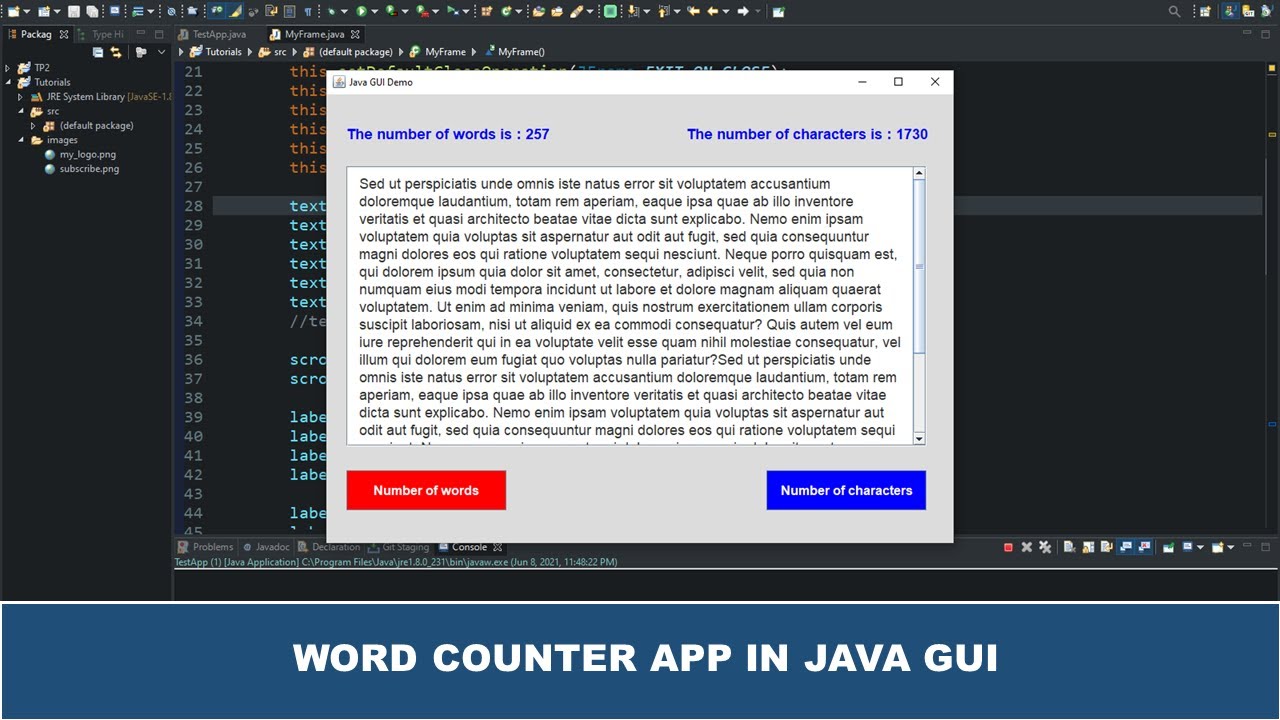Click inside the Lorem ipsum text area
Image resolution: width=1280 pixels, height=720 pixels.
pyautogui.click(x=630, y=306)
